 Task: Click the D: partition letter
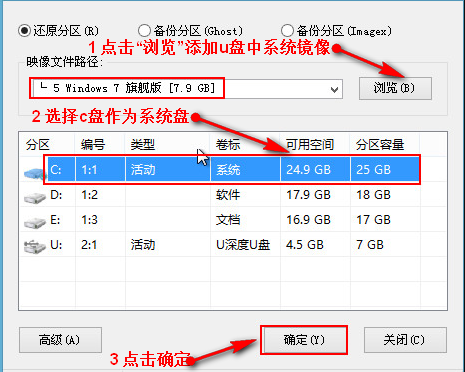[x=56, y=195]
